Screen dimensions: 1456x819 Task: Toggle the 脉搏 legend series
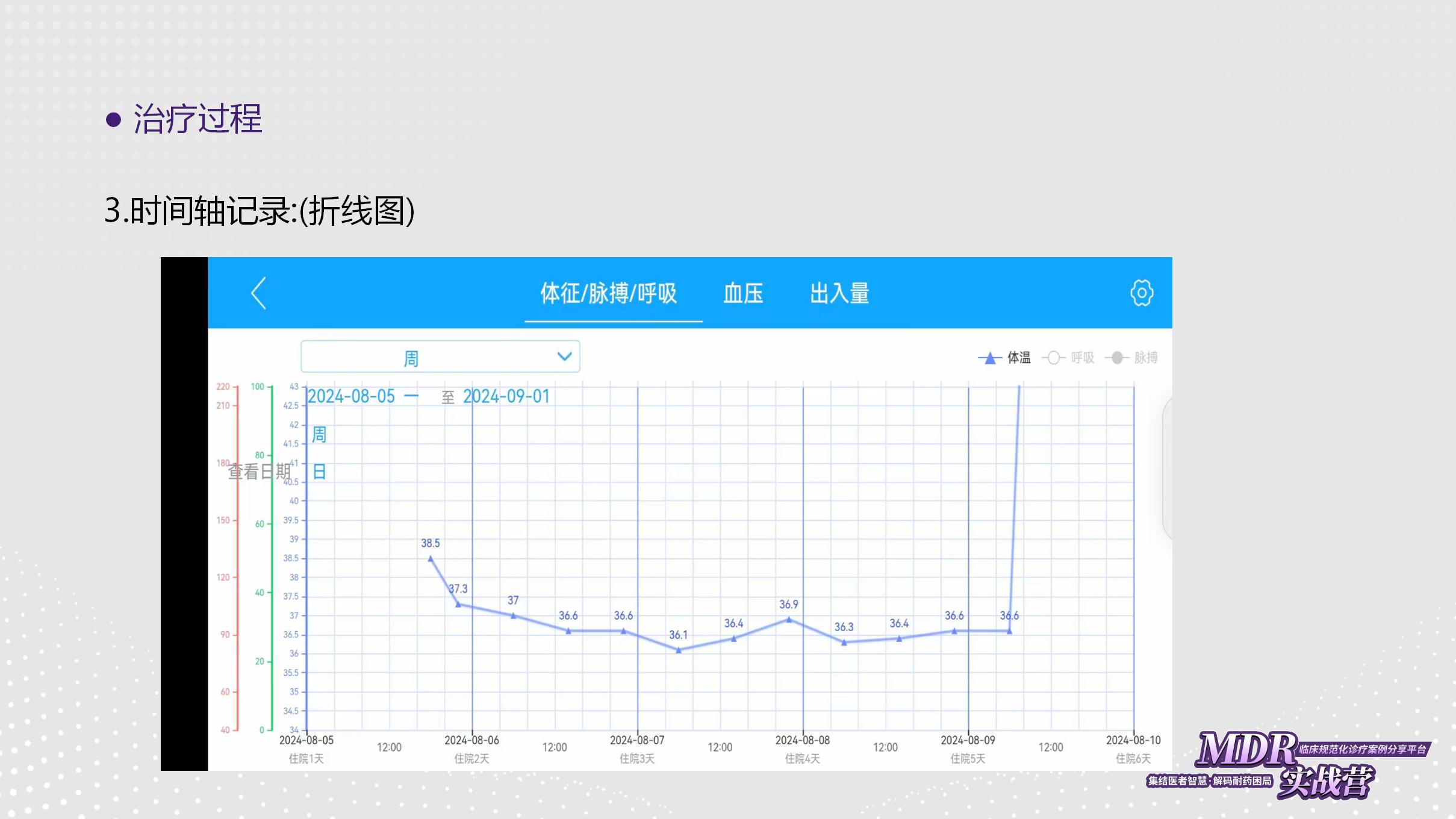tap(1132, 358)
